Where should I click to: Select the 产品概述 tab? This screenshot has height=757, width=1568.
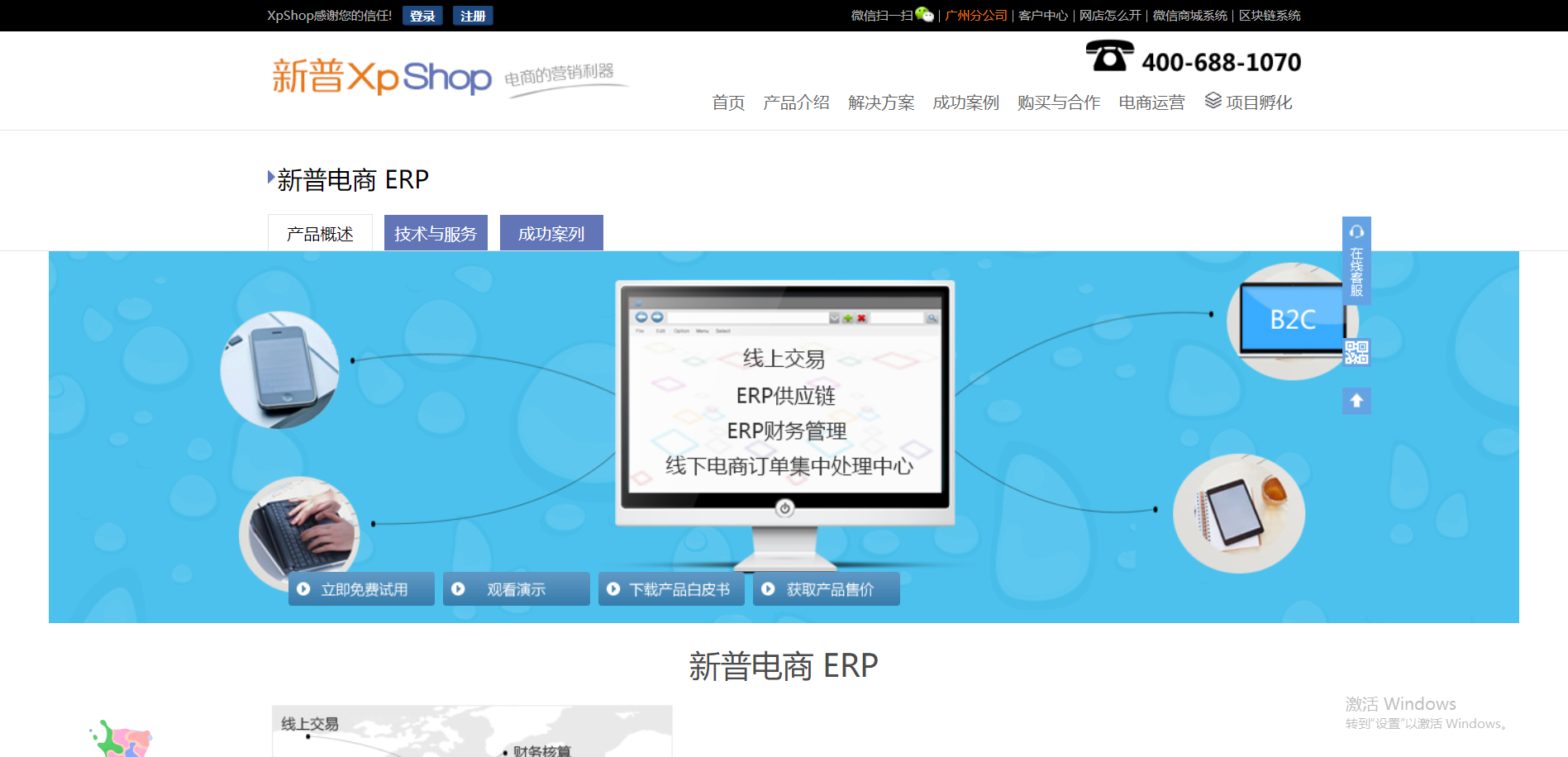pyautogui.click(x=320, y=233)
